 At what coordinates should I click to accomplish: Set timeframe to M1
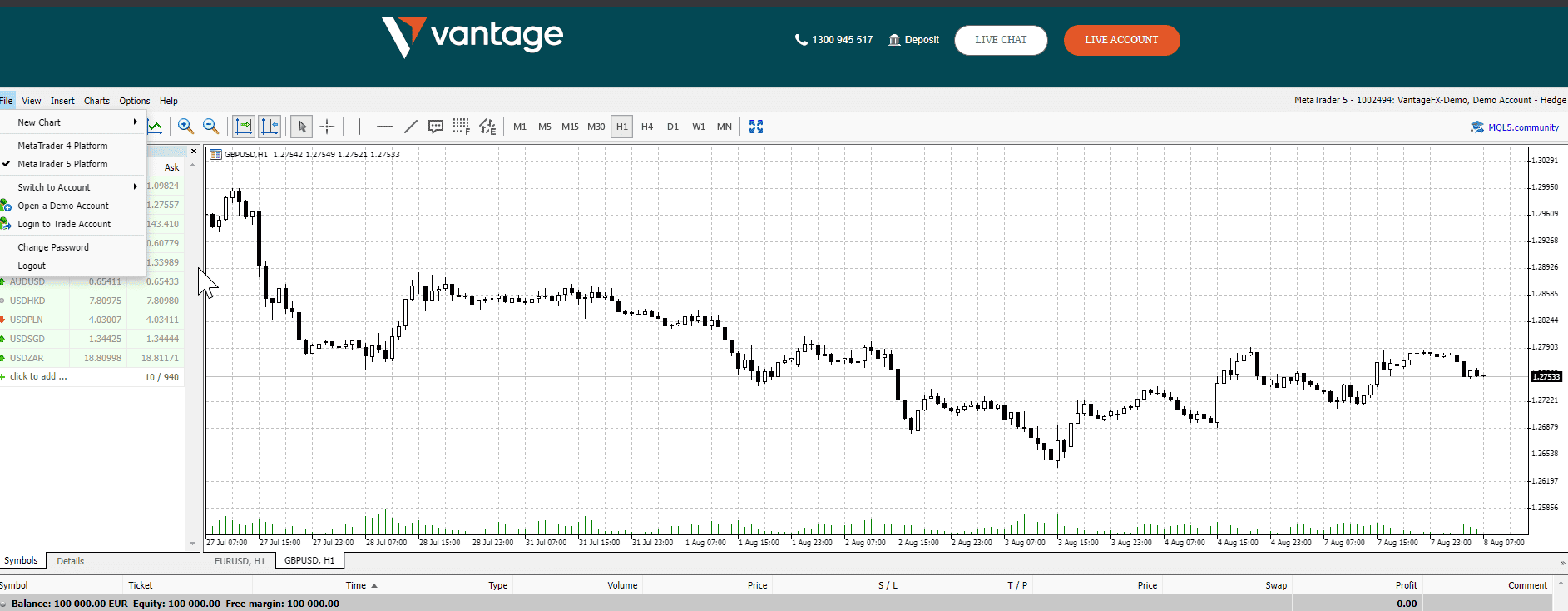520,127
